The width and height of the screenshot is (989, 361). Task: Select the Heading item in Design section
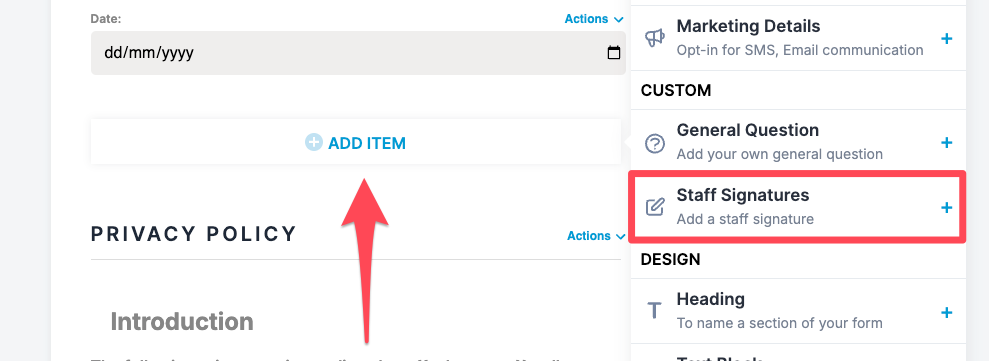click(798, 311)
